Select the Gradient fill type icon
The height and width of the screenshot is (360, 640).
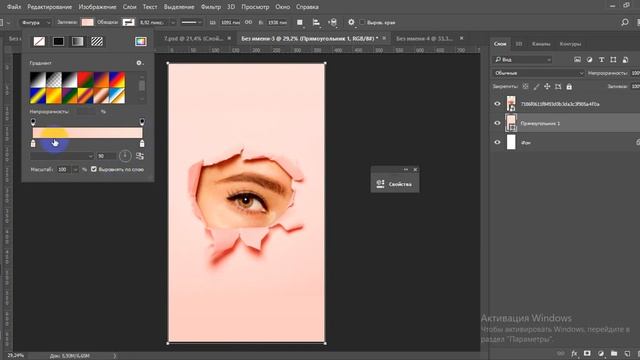pos(78,41)
